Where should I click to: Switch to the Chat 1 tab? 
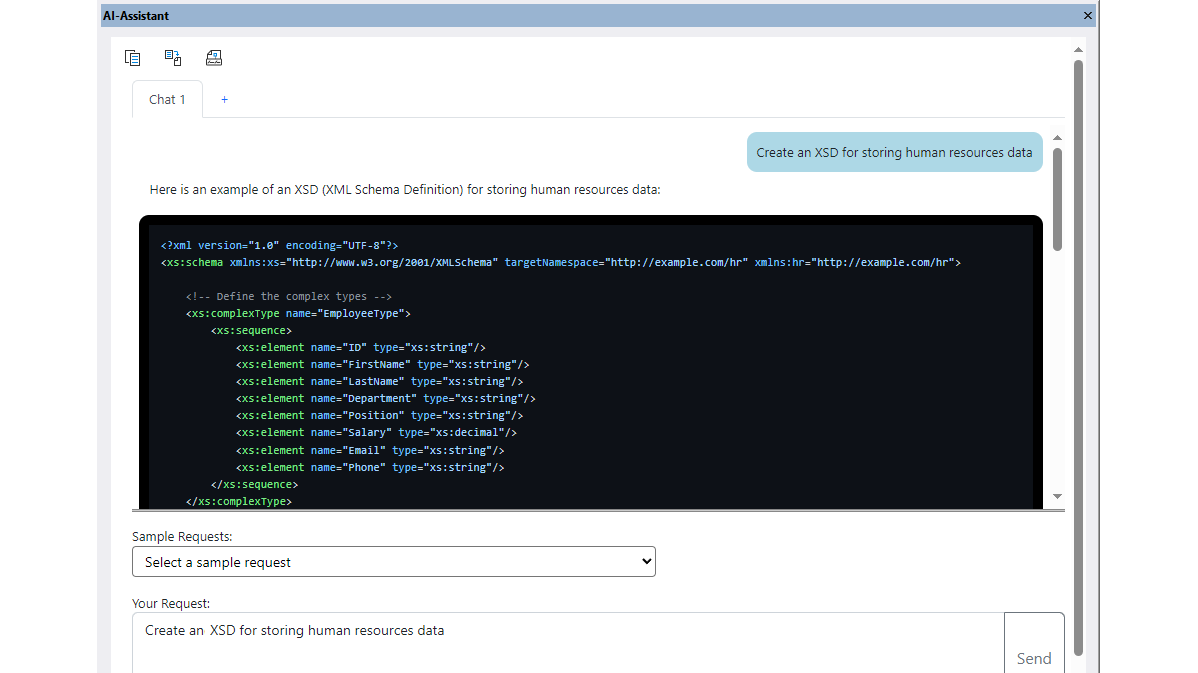pyautogui.click(x=166, y=99)
